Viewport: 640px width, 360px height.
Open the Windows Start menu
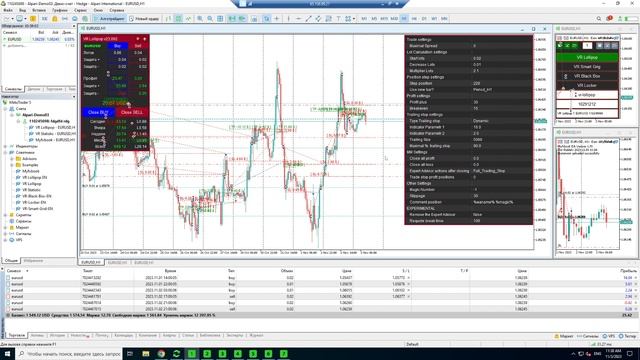pos(7,353)
